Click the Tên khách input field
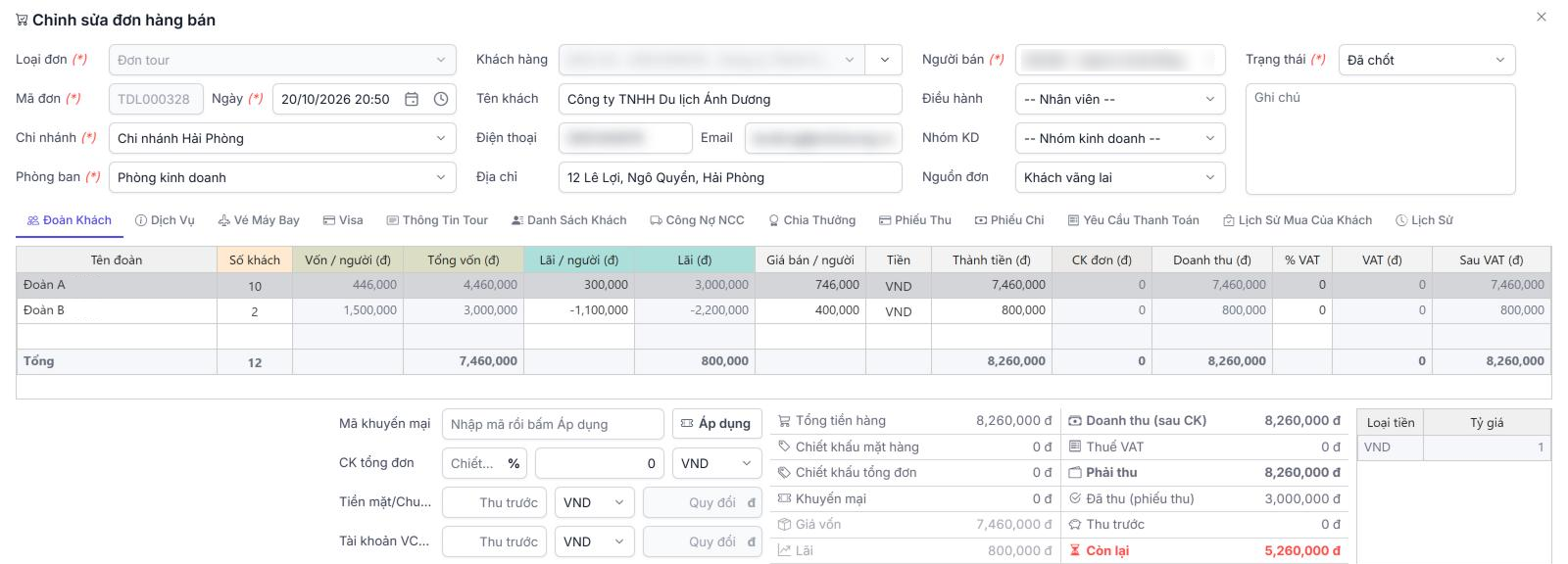 click(730, 99)
